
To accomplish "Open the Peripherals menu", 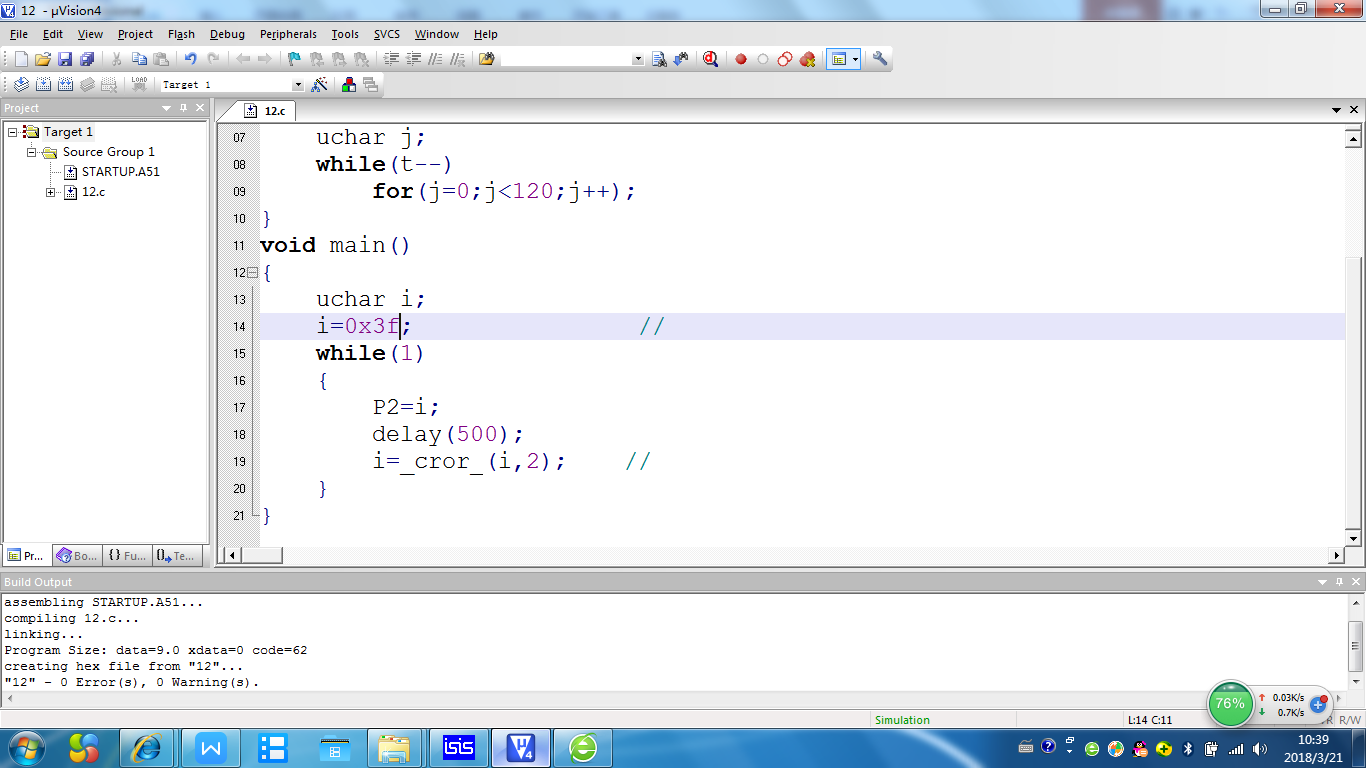I will click(288, 34).
